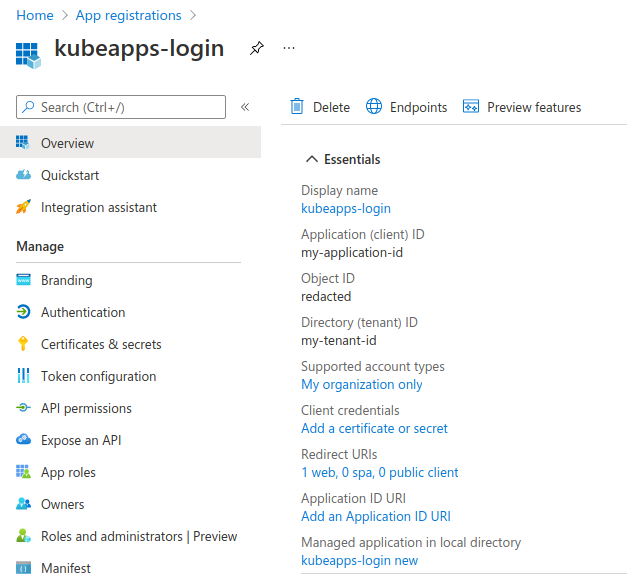Click My organization only link
The width and height of the screenshot is (627, 582).
361,384
